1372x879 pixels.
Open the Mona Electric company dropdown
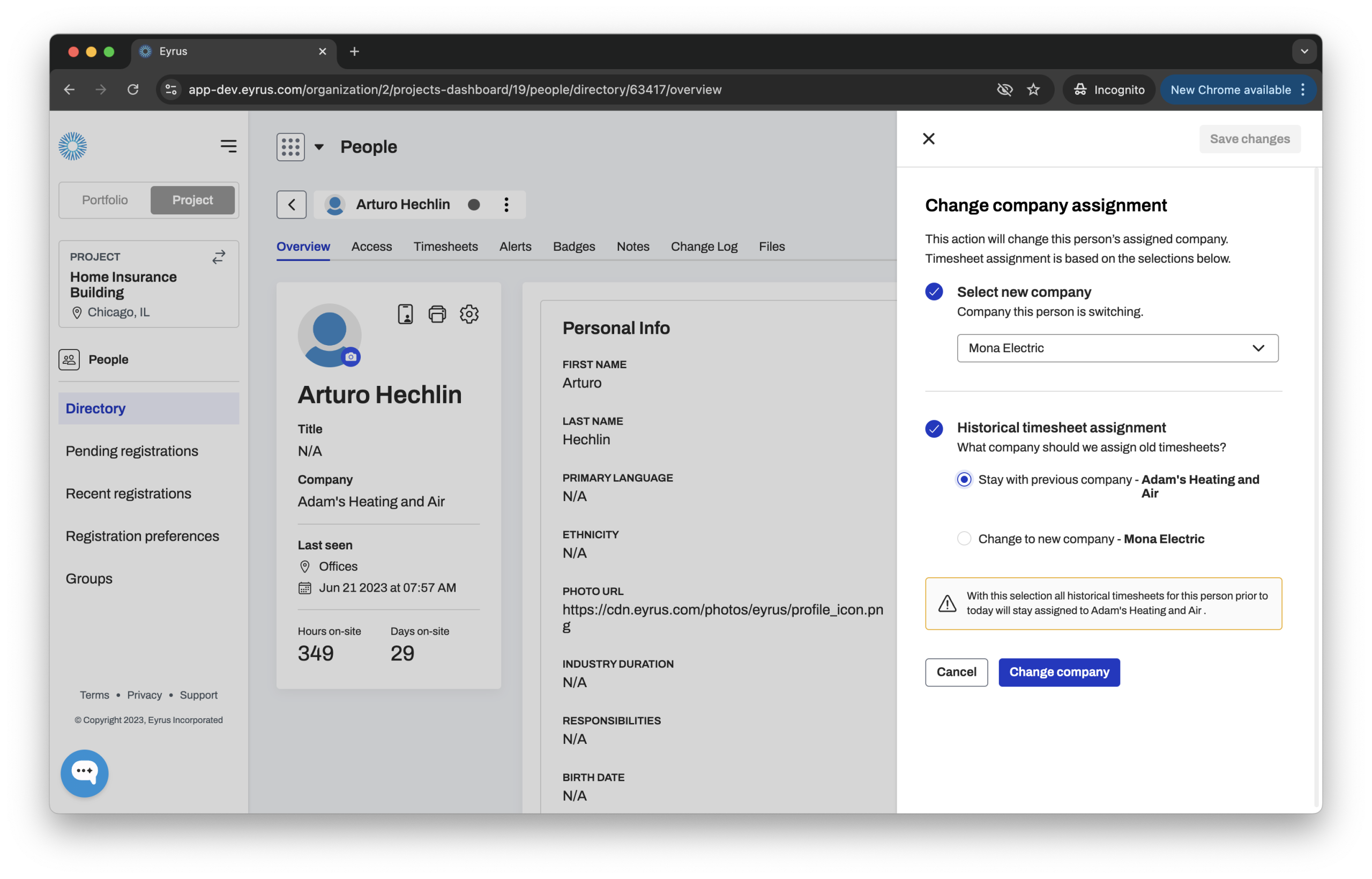click(x=1117, y=348)
